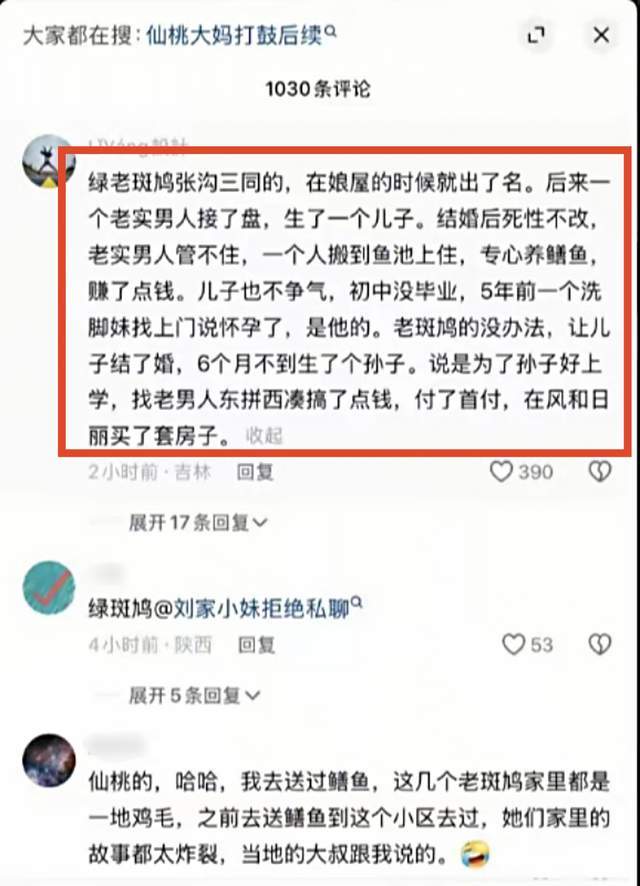Screen dimensions: 640x886
Task: Close the comments panel
Action: click(602, 35)
